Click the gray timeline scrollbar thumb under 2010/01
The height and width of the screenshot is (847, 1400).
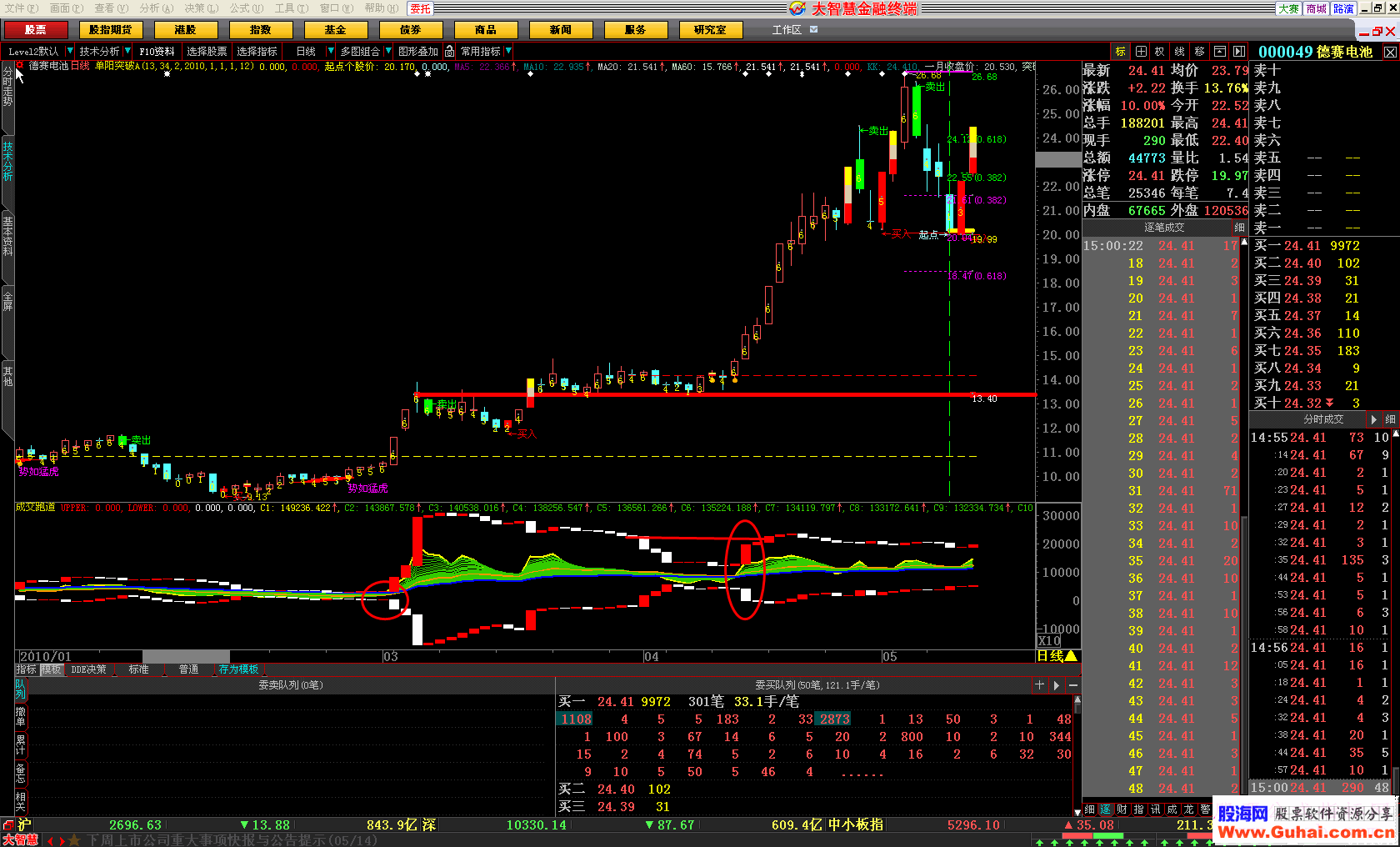pyautogui.click(x=186, y=657)
